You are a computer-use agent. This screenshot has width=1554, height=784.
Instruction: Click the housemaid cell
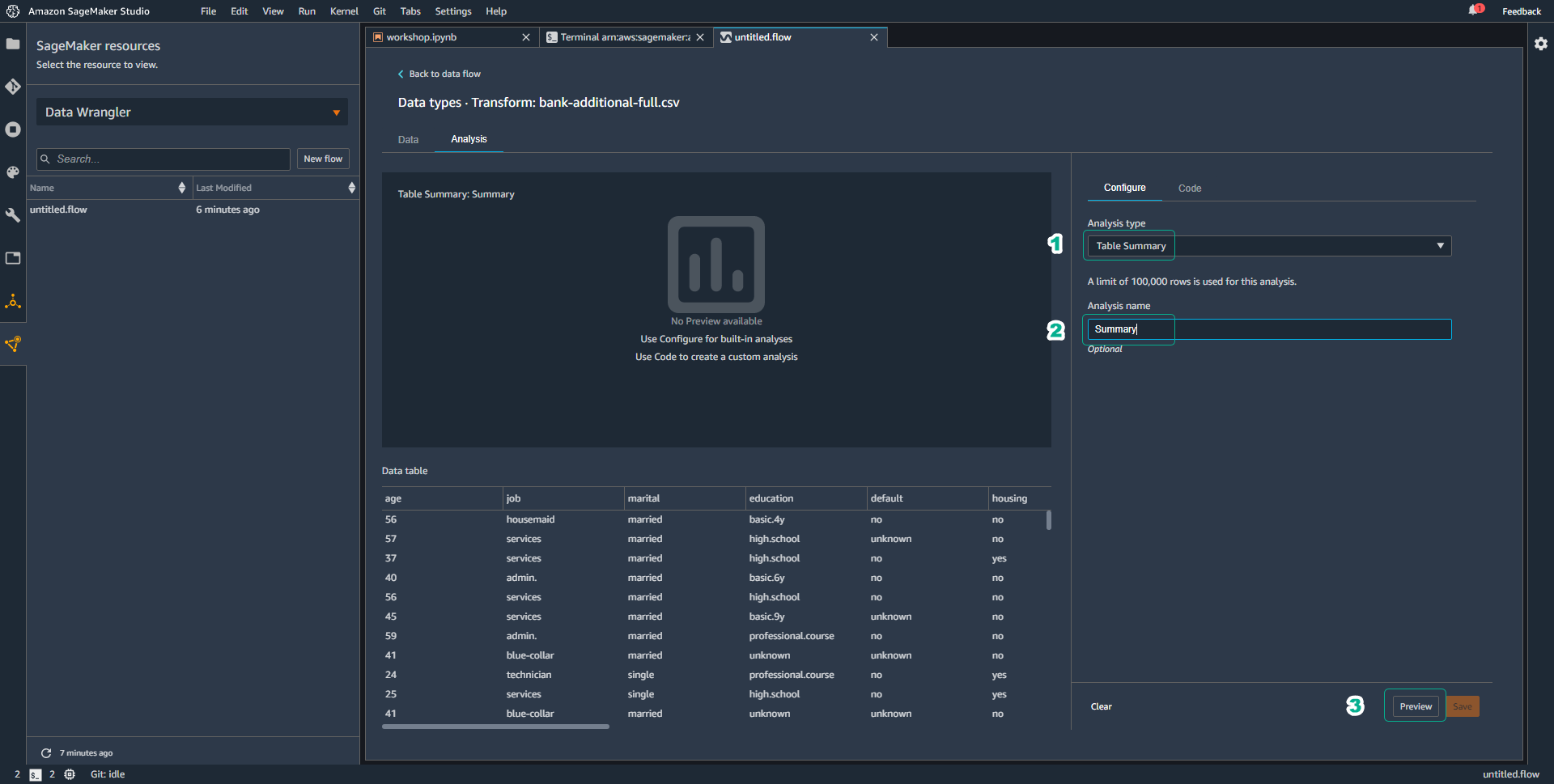pos(530,519)
